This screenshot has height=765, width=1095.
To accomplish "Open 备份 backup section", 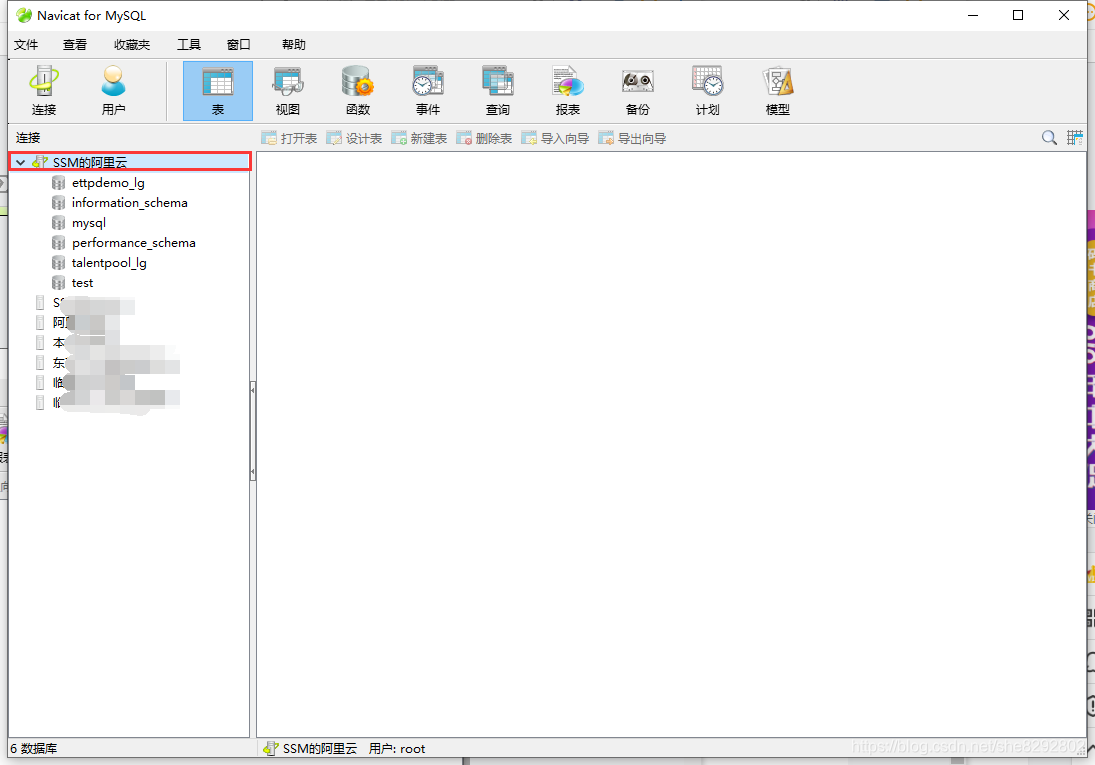I will click(x=637, y=91).
